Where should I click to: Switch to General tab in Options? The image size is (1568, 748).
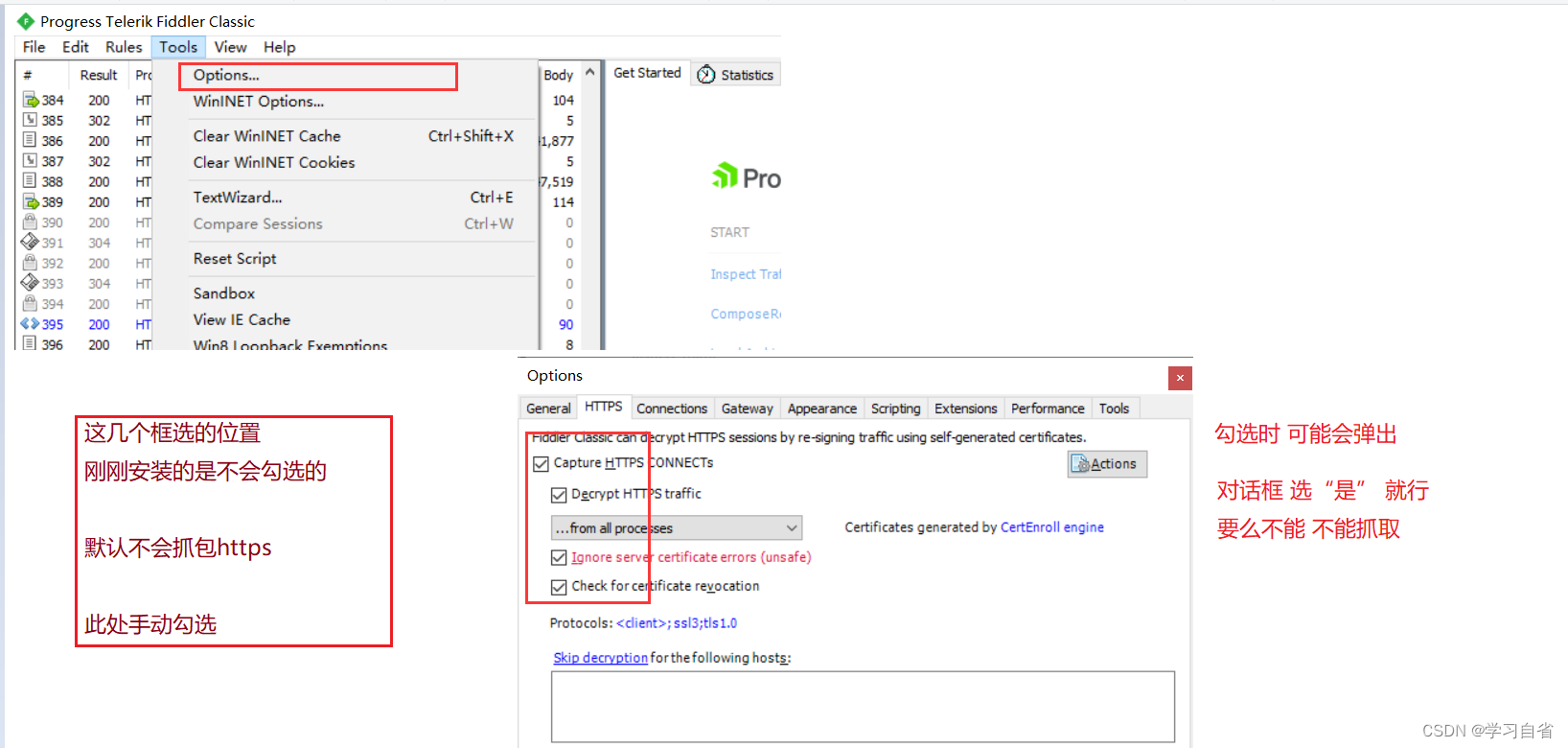(548, 409)
